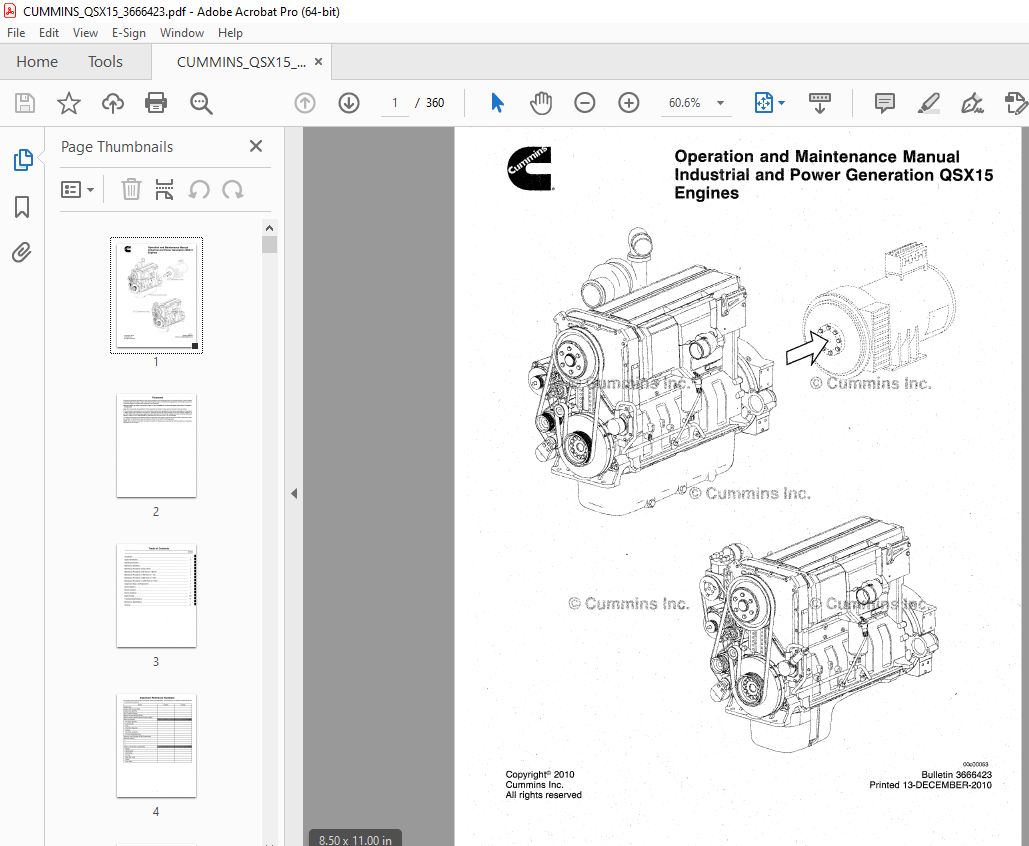Select page 3 thumbnail

[x=156, y=595]
